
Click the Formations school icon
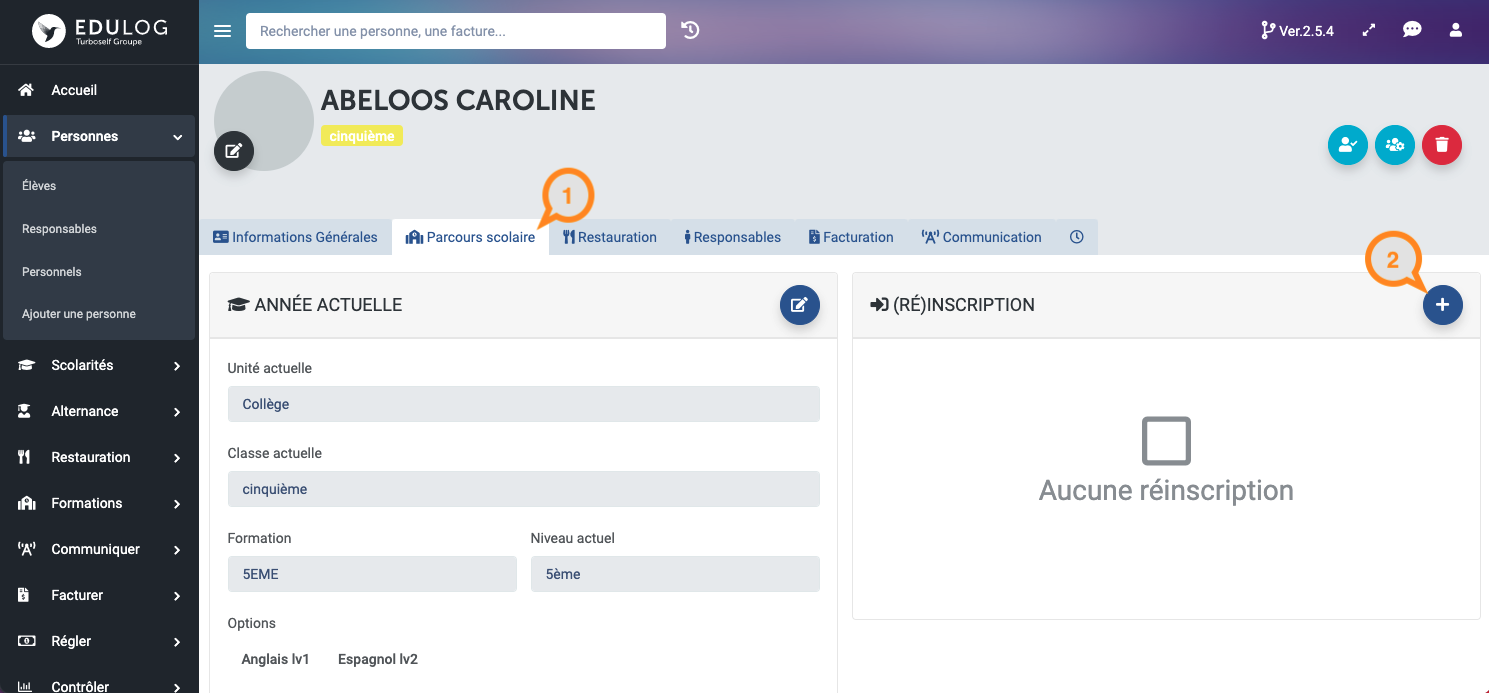tap(27, 503)
